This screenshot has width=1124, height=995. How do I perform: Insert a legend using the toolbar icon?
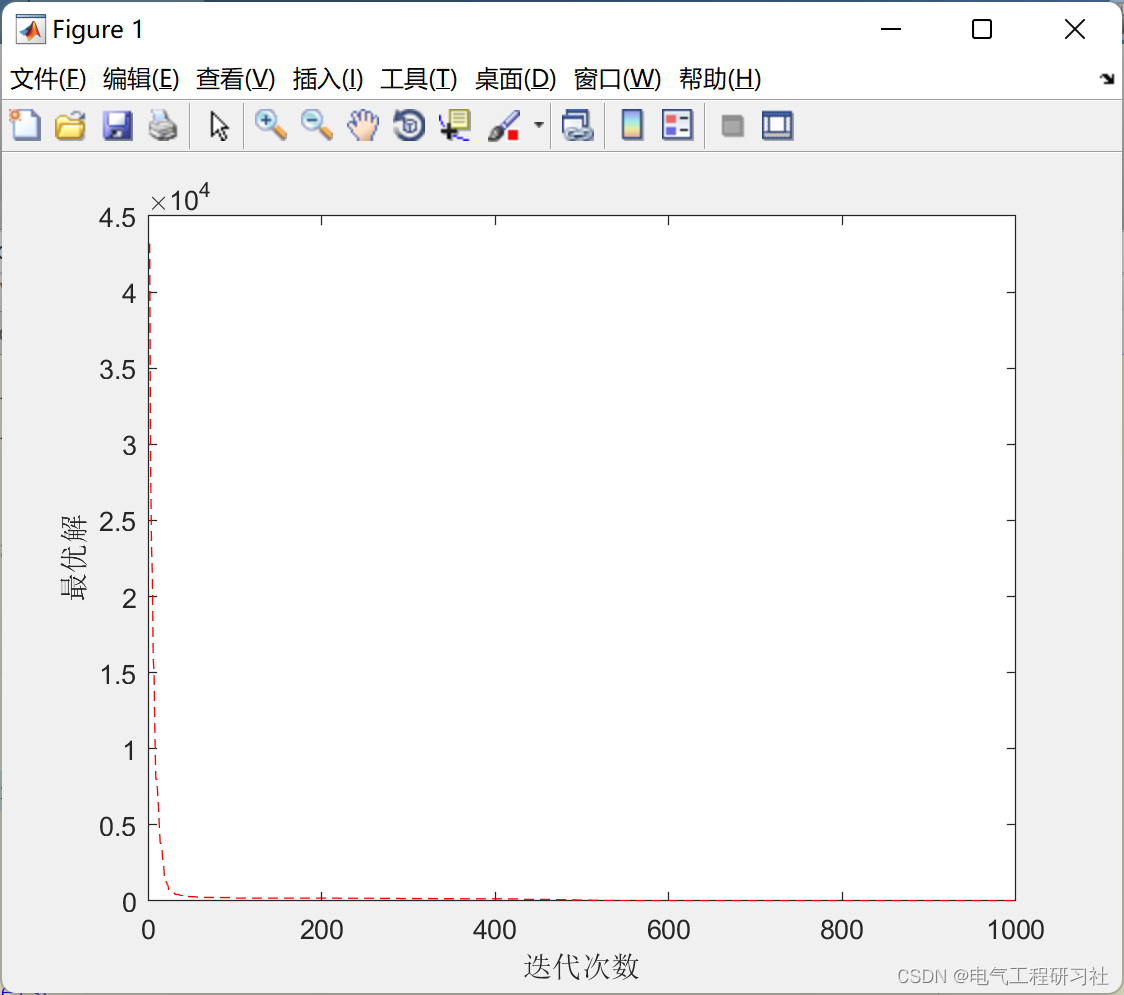click(677, 125)
